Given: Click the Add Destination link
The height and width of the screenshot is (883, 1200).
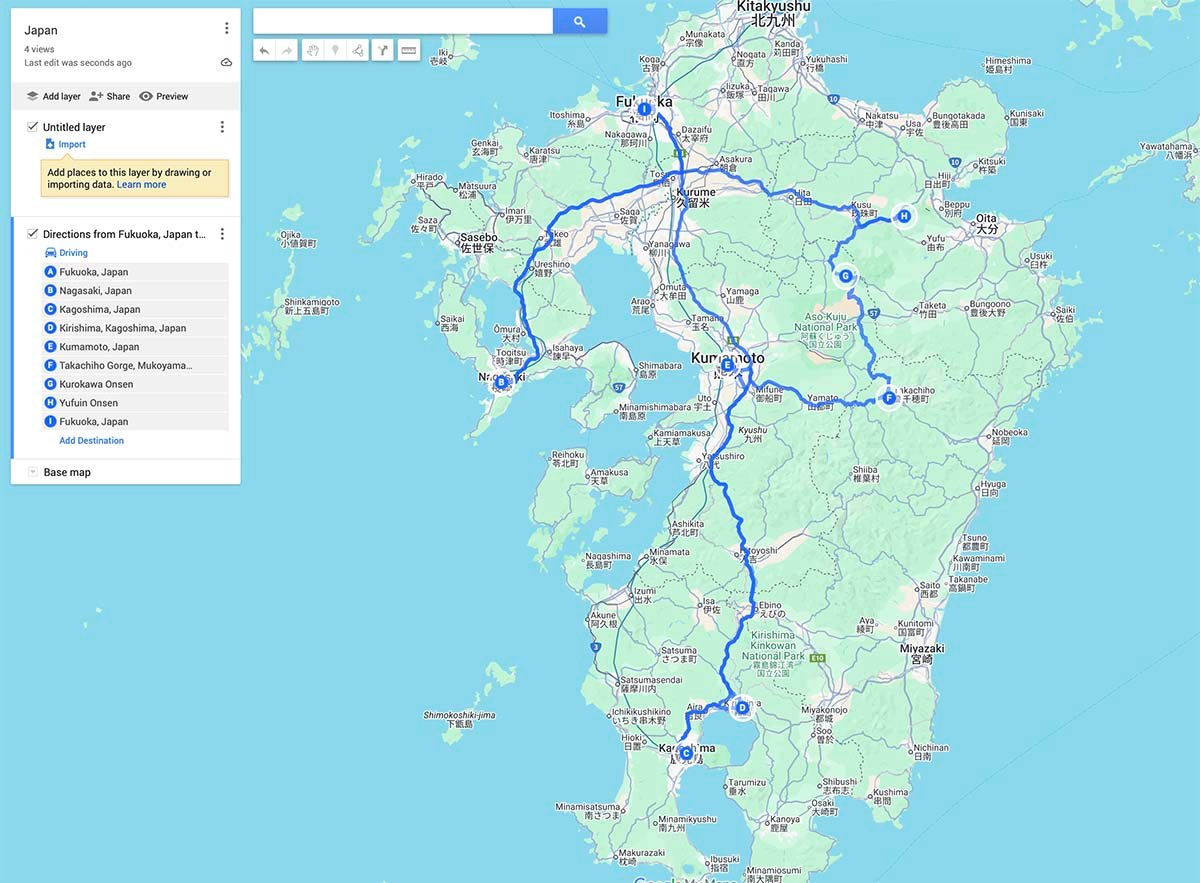Looking at the screenshot, I should [91, 441].
